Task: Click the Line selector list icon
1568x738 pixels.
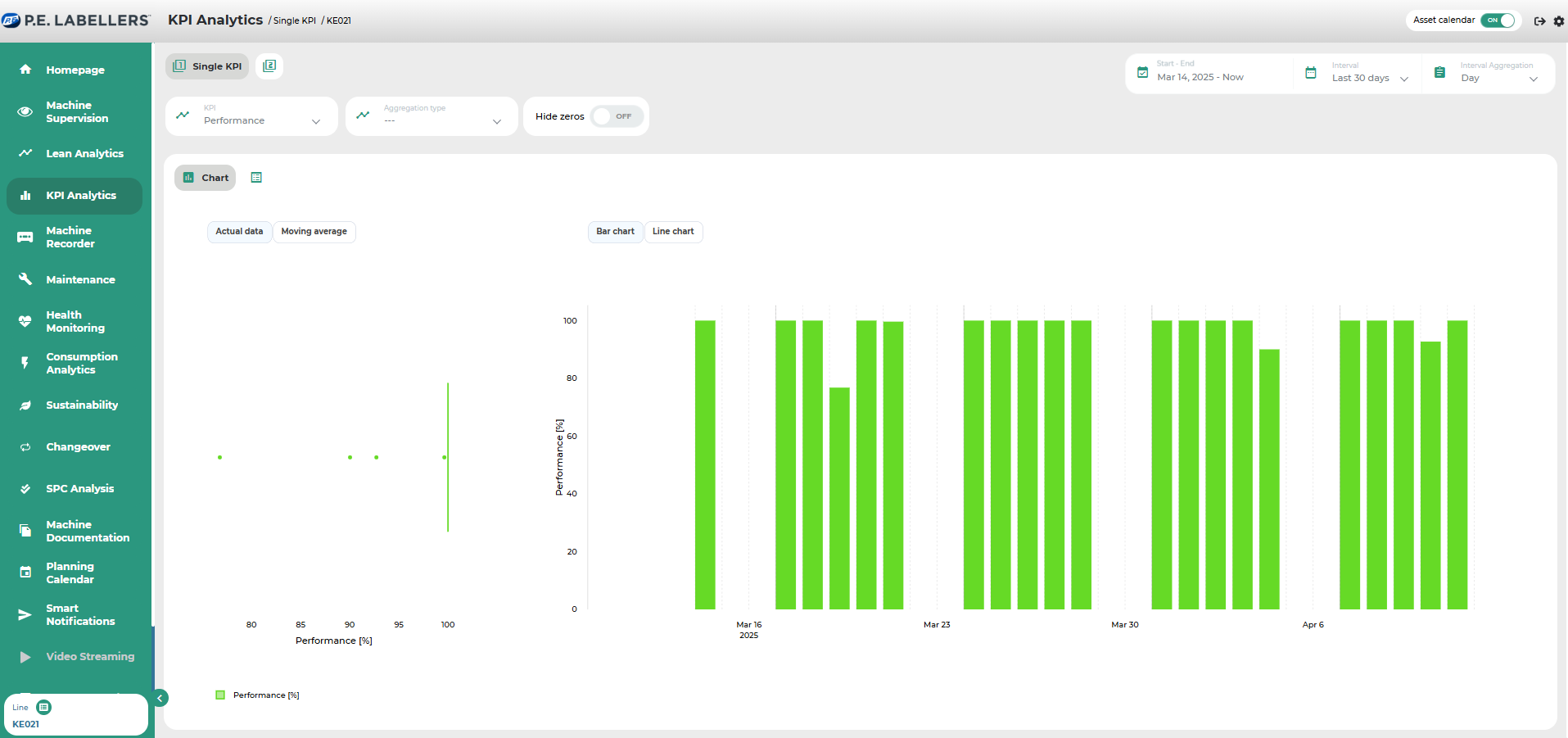Action: click(44, 707)
